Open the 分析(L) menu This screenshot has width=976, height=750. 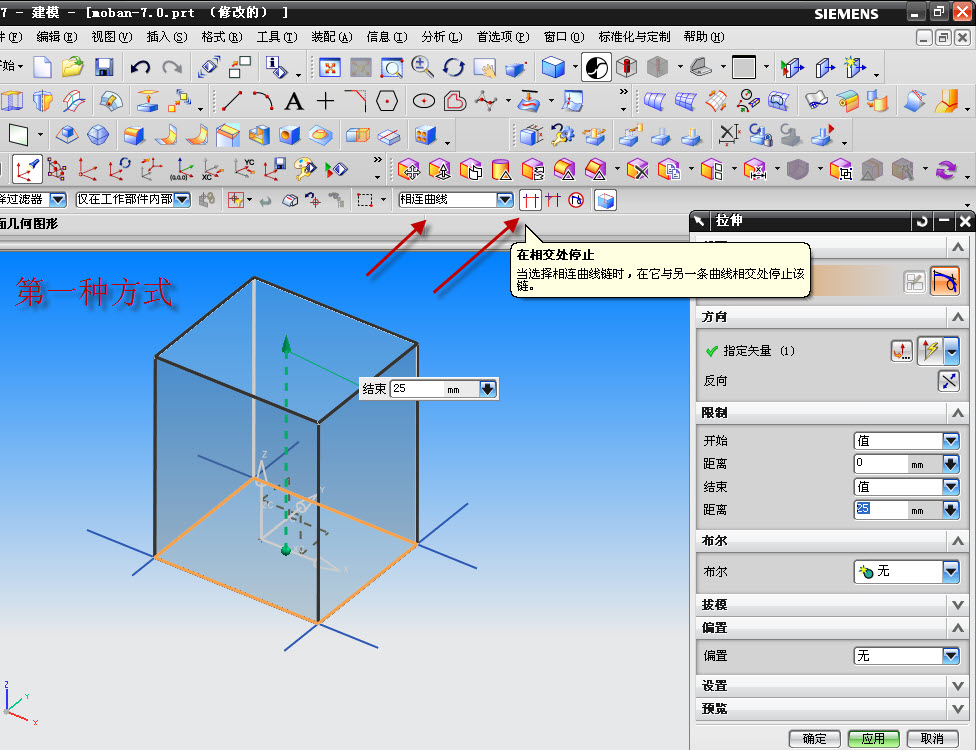tap(442, 37)
